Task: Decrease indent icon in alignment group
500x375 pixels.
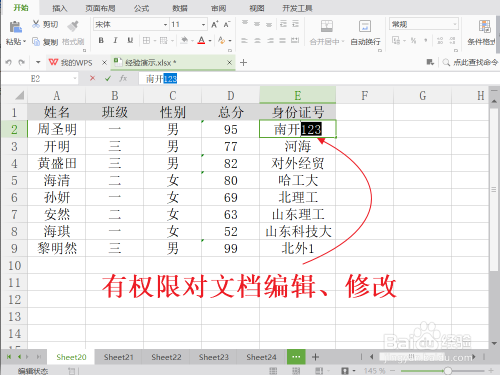Action: coord(283,23)
